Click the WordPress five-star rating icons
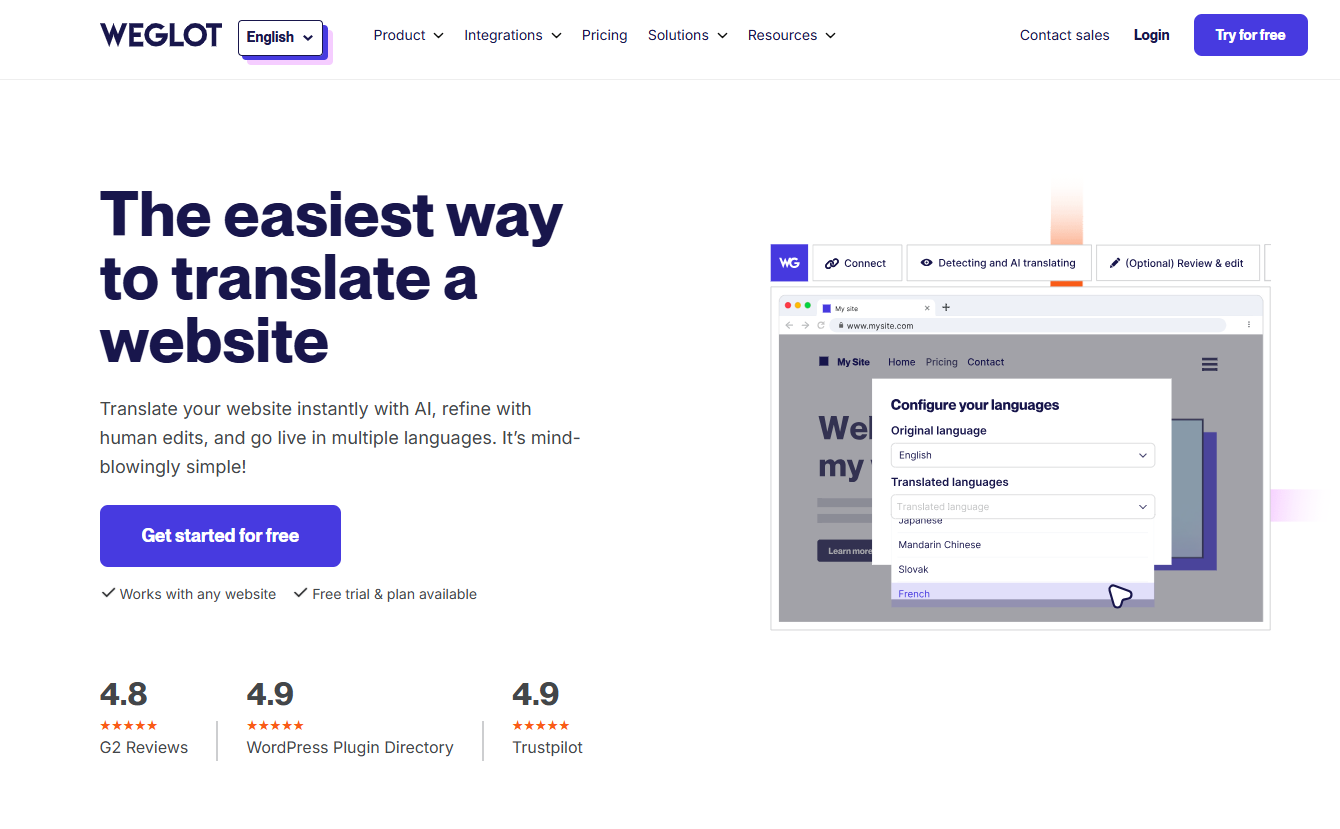Image resolution: width=1340 pixels, height=829 pixels. click(275, 725)
